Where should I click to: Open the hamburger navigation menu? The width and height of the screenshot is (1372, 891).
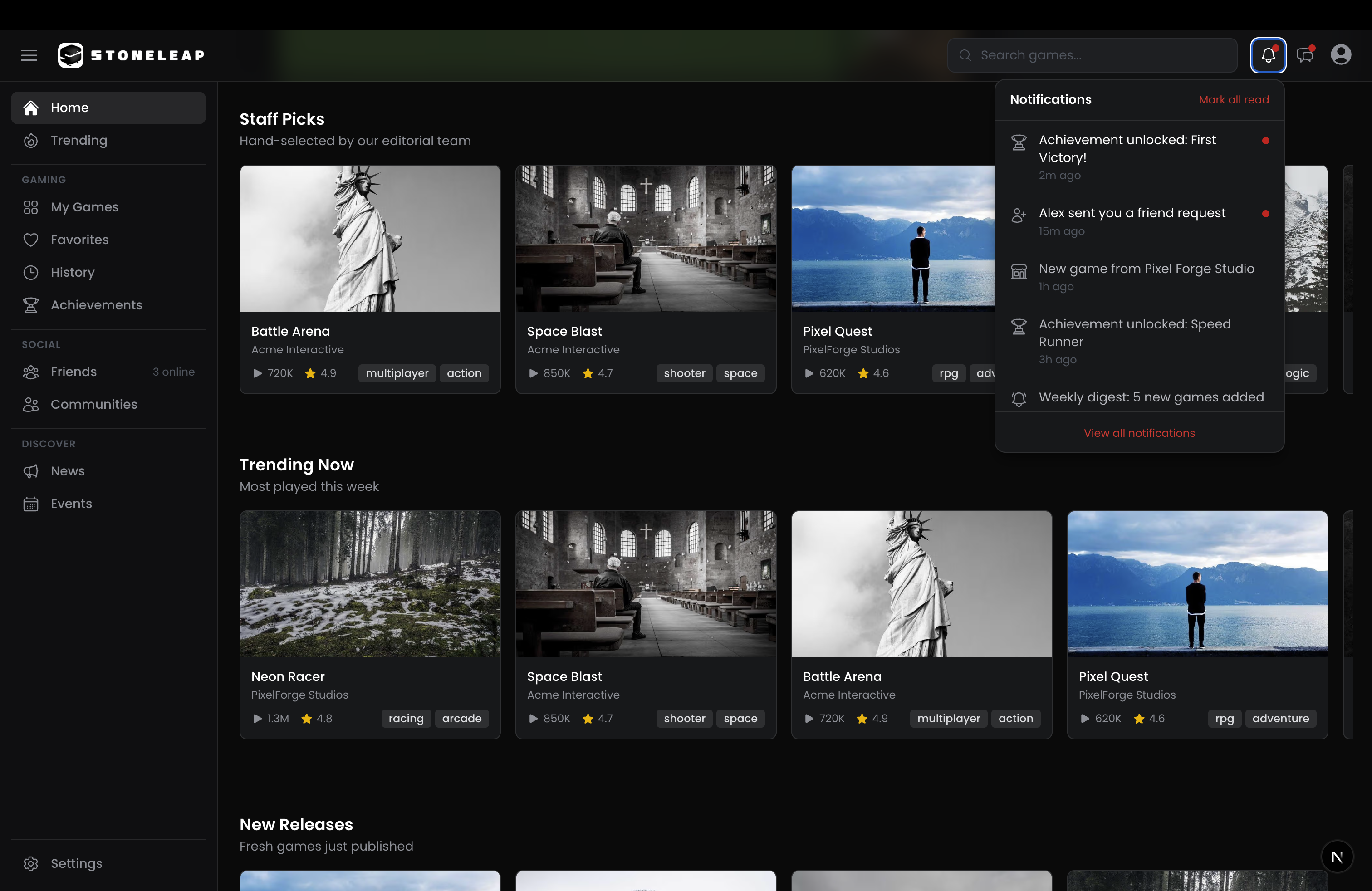tap(29, 55)
